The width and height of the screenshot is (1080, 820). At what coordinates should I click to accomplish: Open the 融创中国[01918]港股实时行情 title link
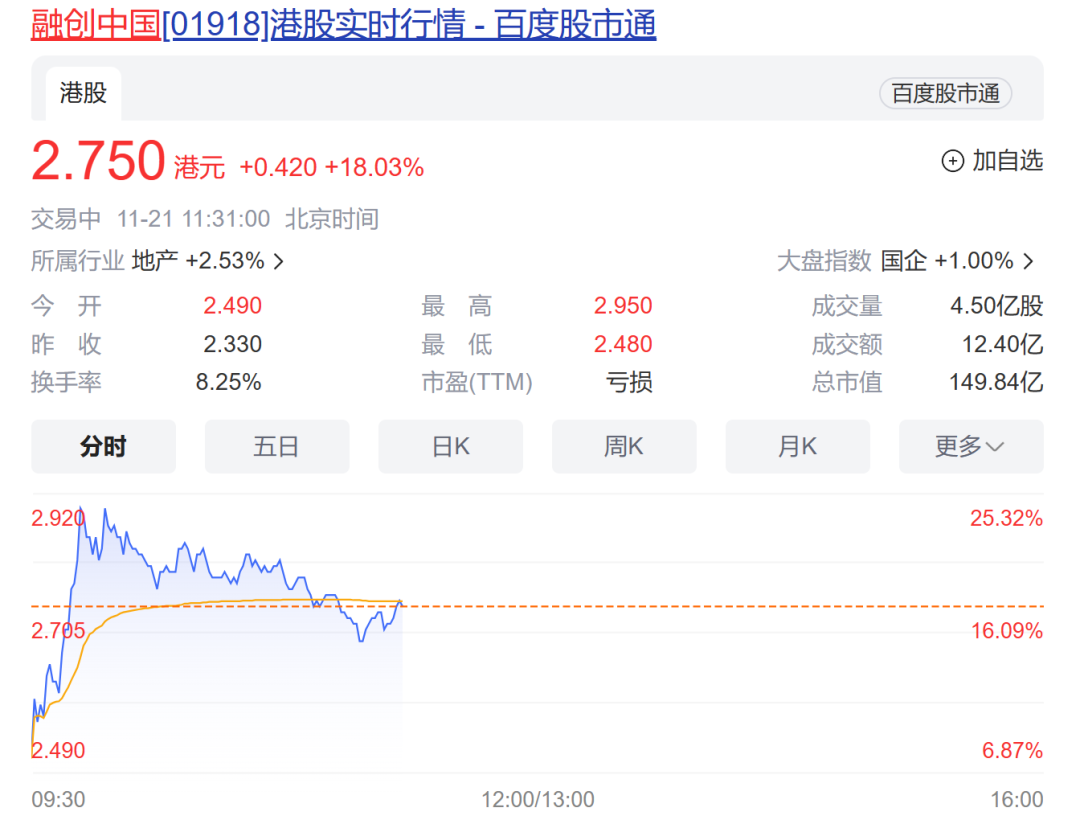[x=344, y=25]
